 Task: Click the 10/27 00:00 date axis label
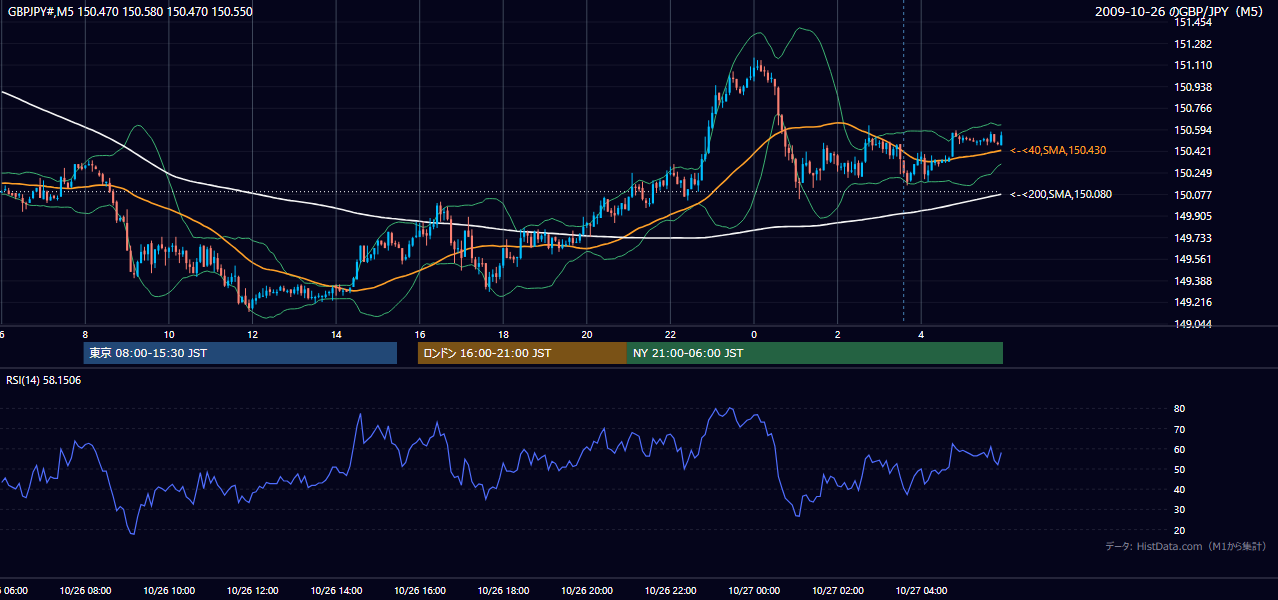(754, 591)
